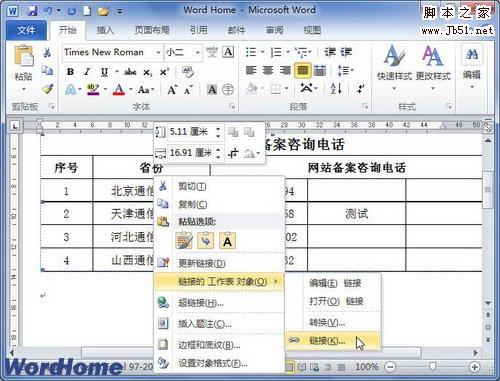Click the font color A button
The height and width of the screenshot is (381, 500).
pyautogui.click(x=119, y=89)
